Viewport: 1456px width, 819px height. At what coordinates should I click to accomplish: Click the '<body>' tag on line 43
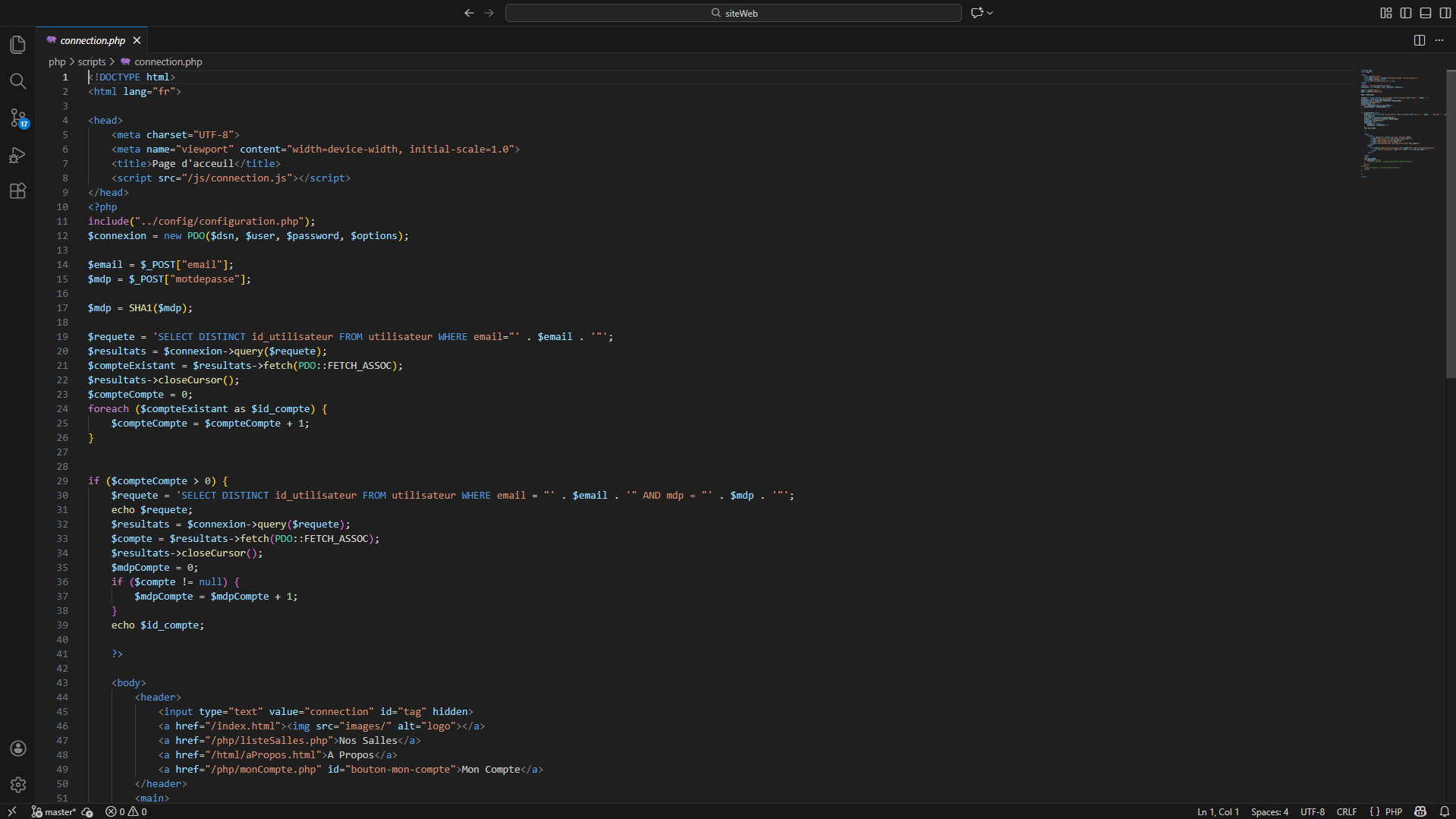click(x=129, y=682)
